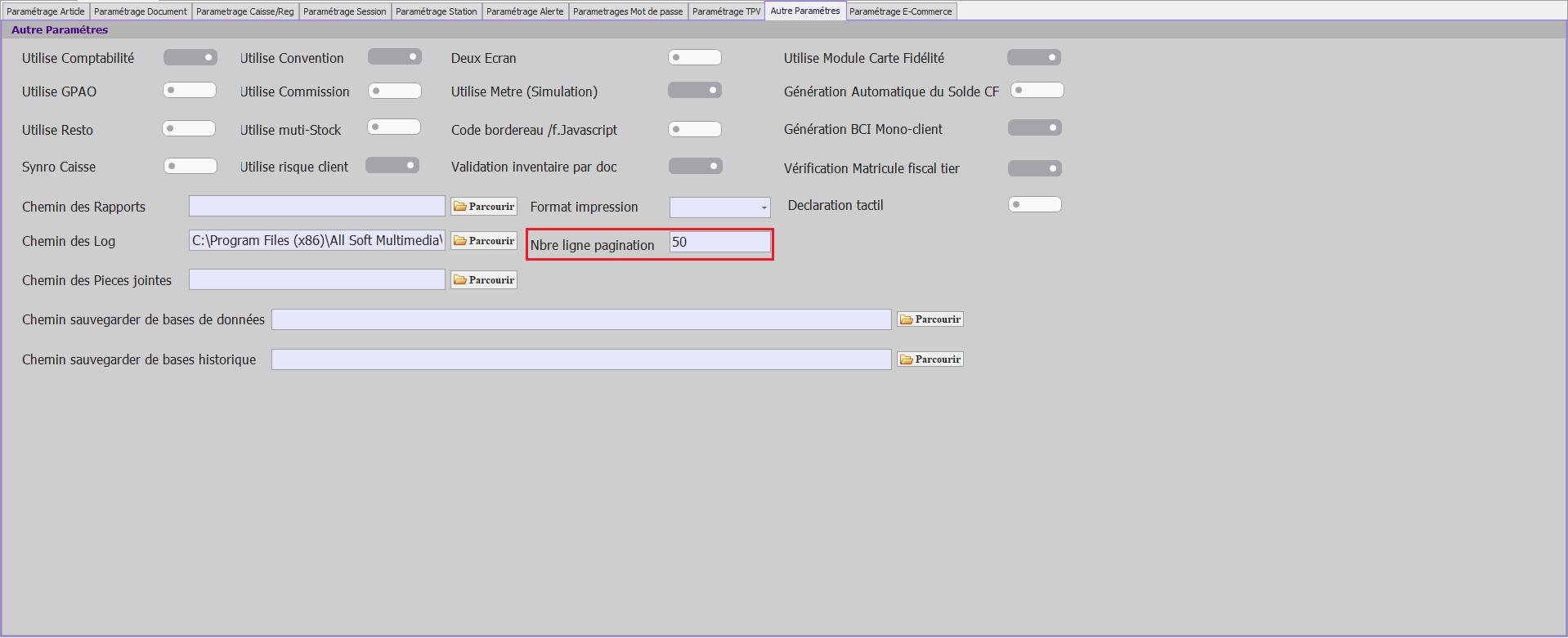Toggle the Utilise Comptabilité switch
1568x638 pixels.
[x=190, y=57]
